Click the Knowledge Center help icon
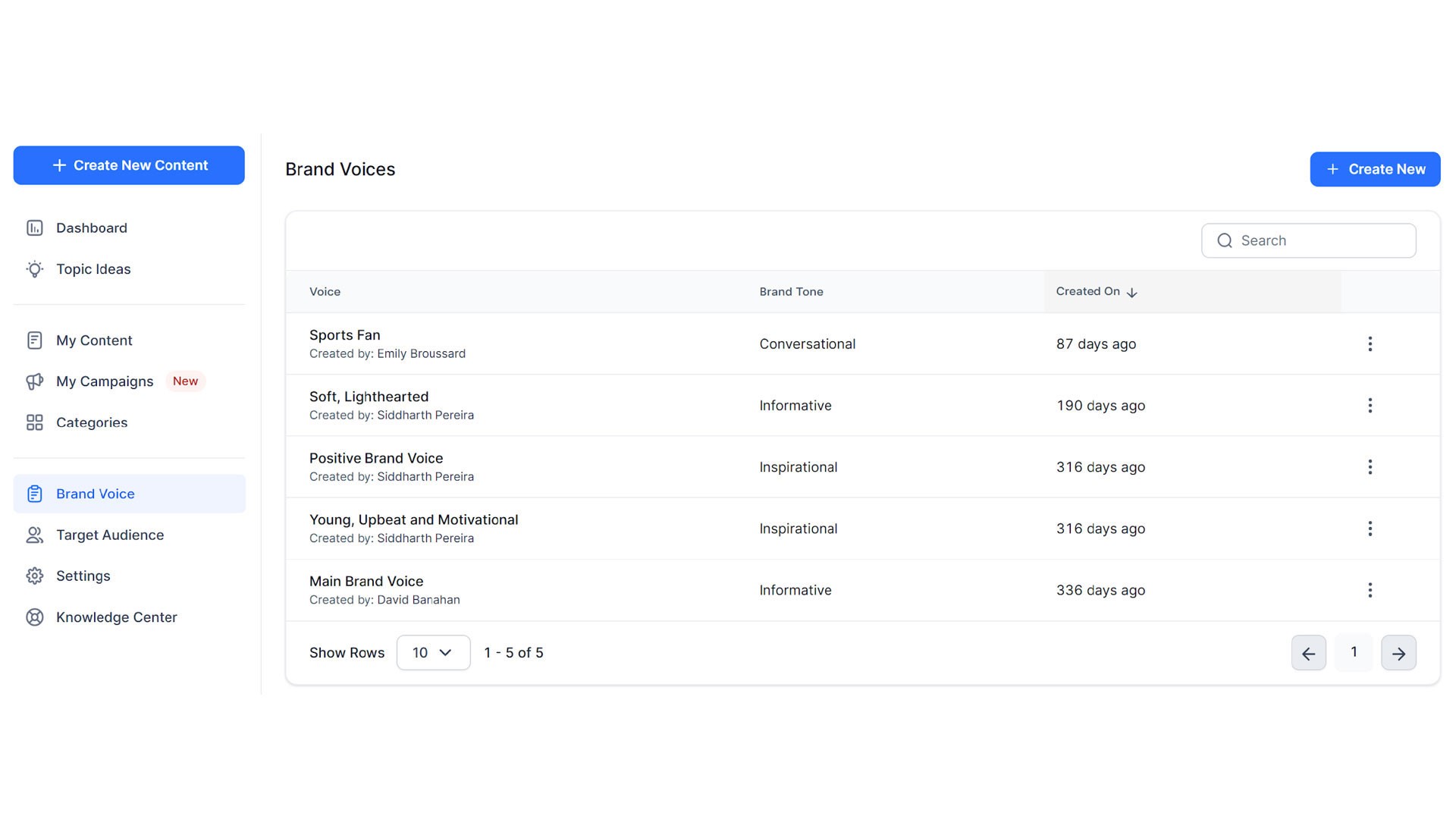 [35, 617]
